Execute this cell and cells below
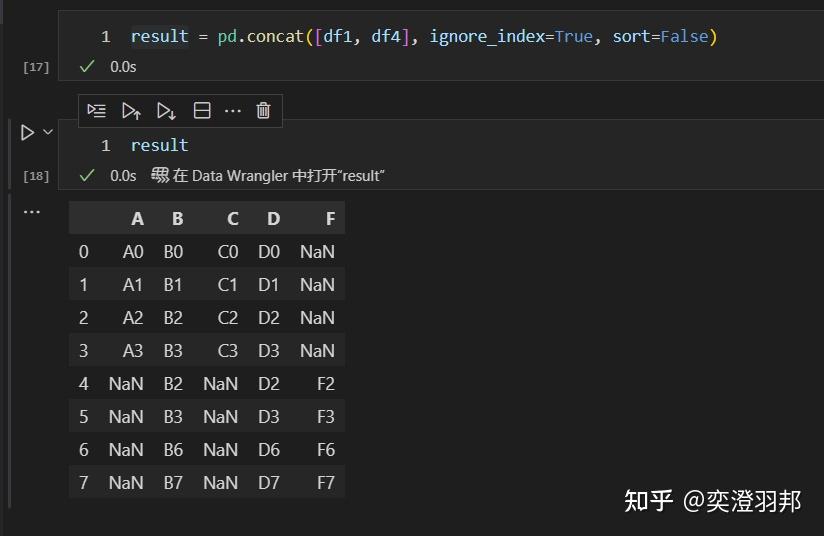824x536 pixels. click(x=166, y=111)
